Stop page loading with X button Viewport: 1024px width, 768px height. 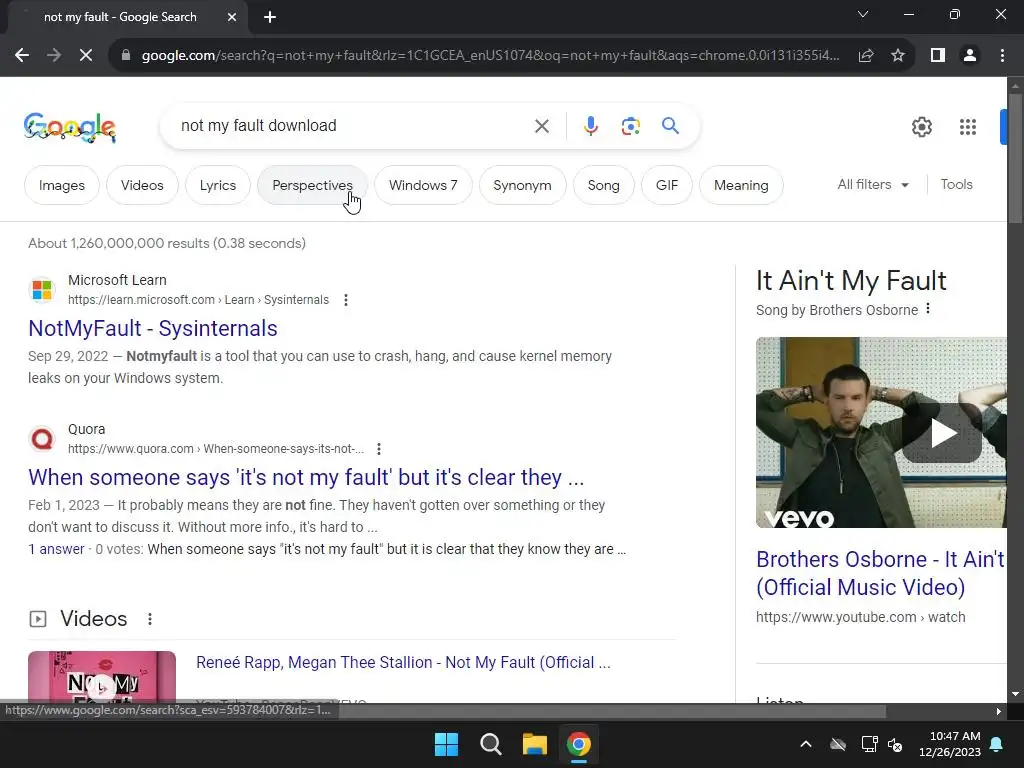86,56
